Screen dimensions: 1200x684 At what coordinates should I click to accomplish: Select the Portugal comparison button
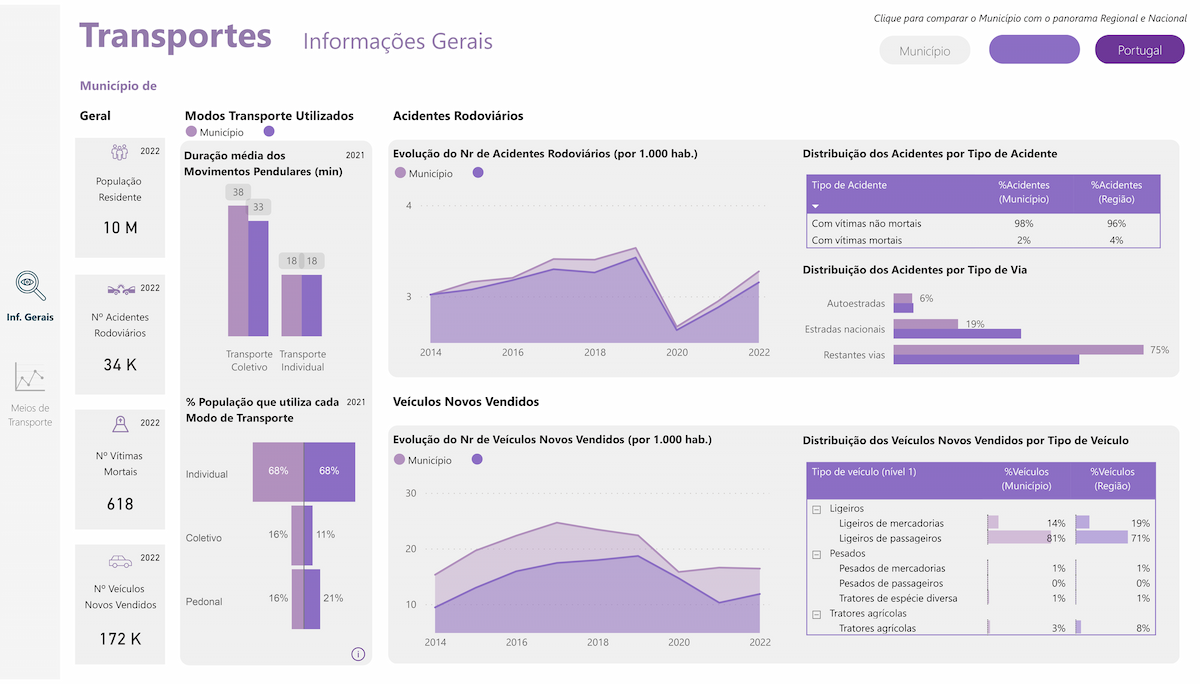point(1140,50)
